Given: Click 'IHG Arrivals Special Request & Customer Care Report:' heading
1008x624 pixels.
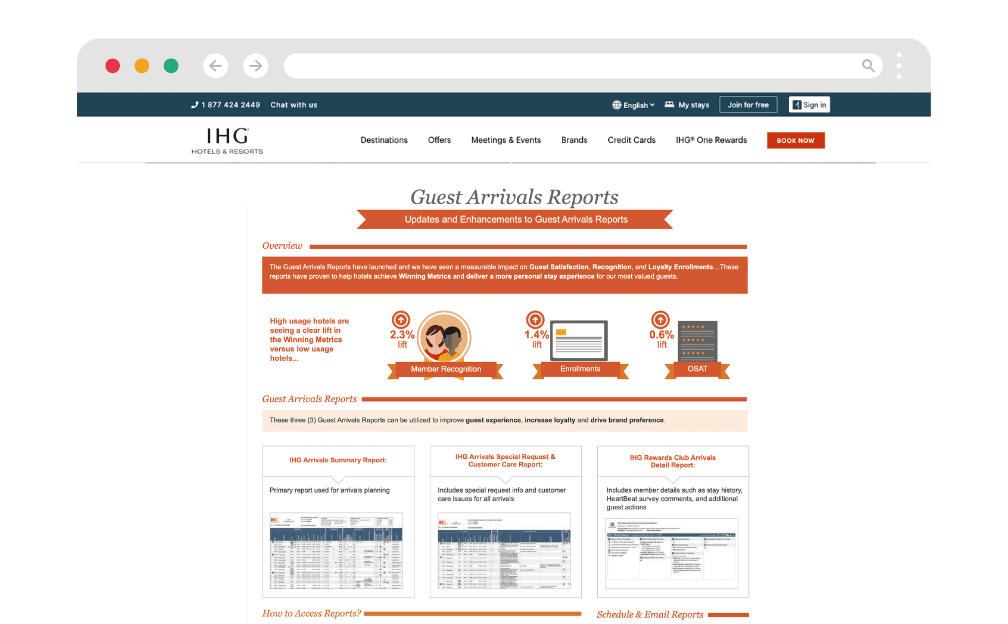Looking at the screenshot, I should 505,460.
